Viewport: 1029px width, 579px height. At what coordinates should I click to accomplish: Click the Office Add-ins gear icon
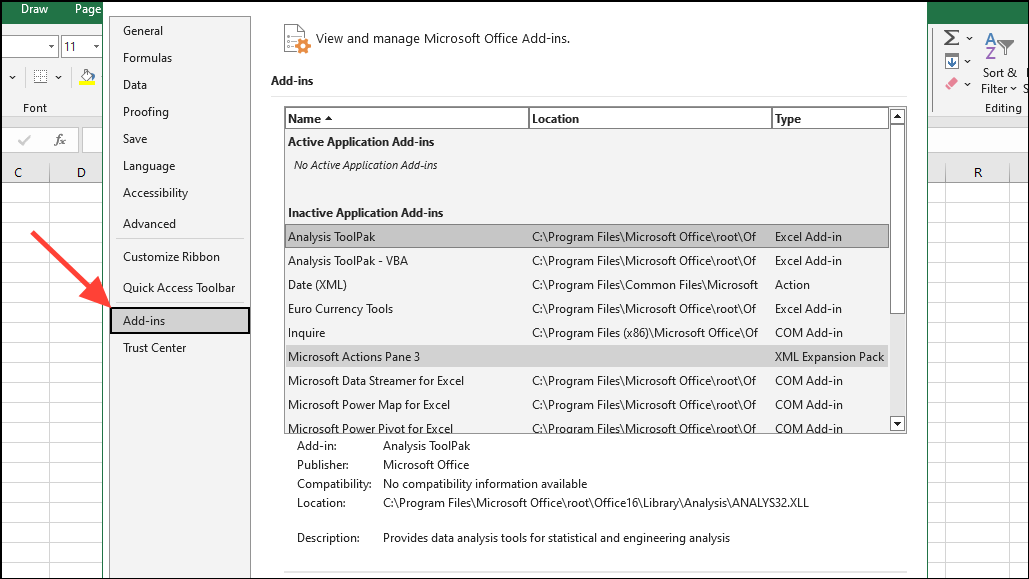(295, 38)
